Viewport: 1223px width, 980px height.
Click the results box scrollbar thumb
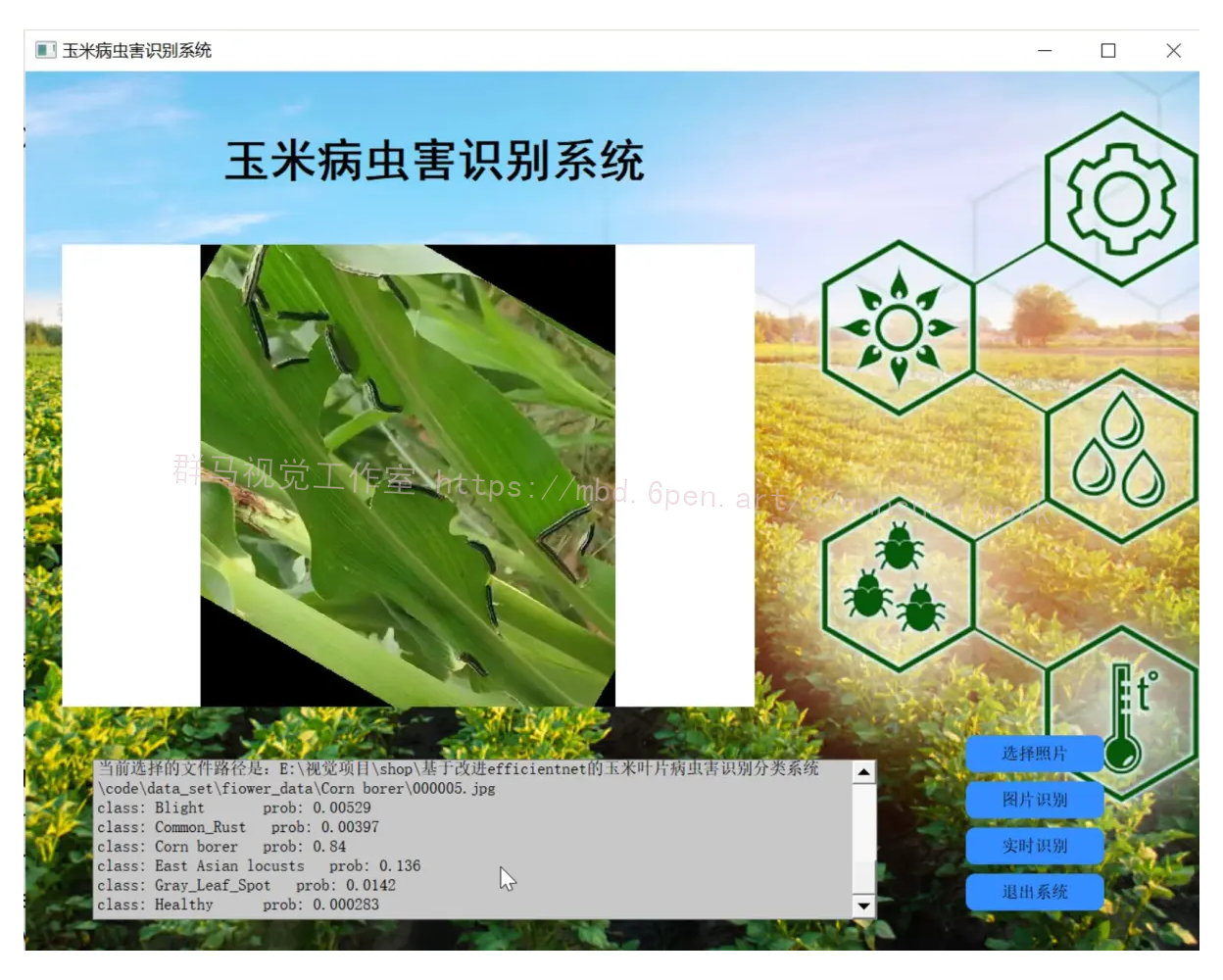[x=863, y=877]
